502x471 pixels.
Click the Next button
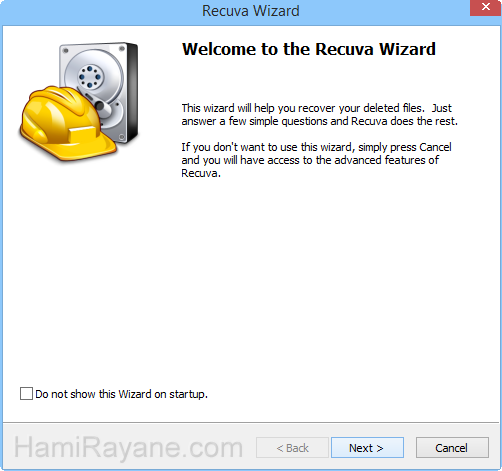click(367, 448)
